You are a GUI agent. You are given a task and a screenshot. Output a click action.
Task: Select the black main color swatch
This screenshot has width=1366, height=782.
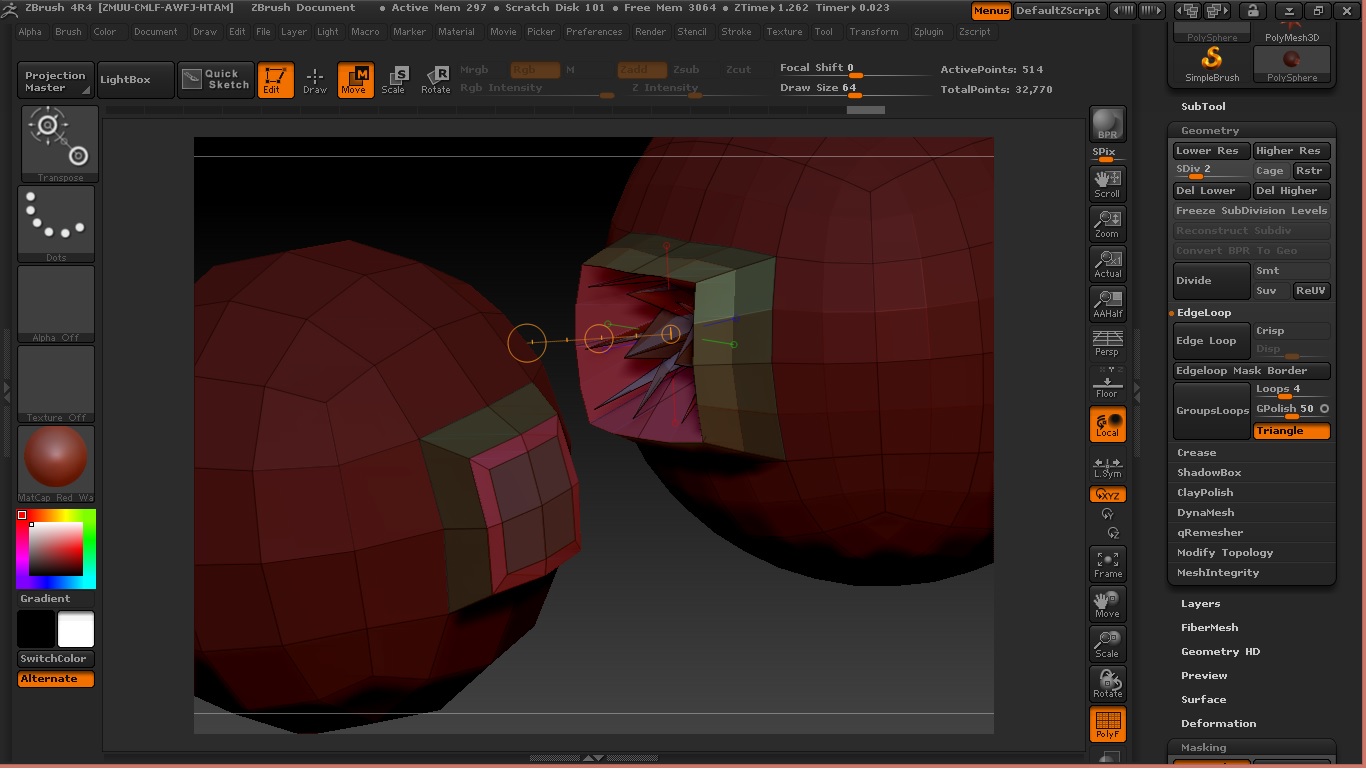tap(36, 630)
